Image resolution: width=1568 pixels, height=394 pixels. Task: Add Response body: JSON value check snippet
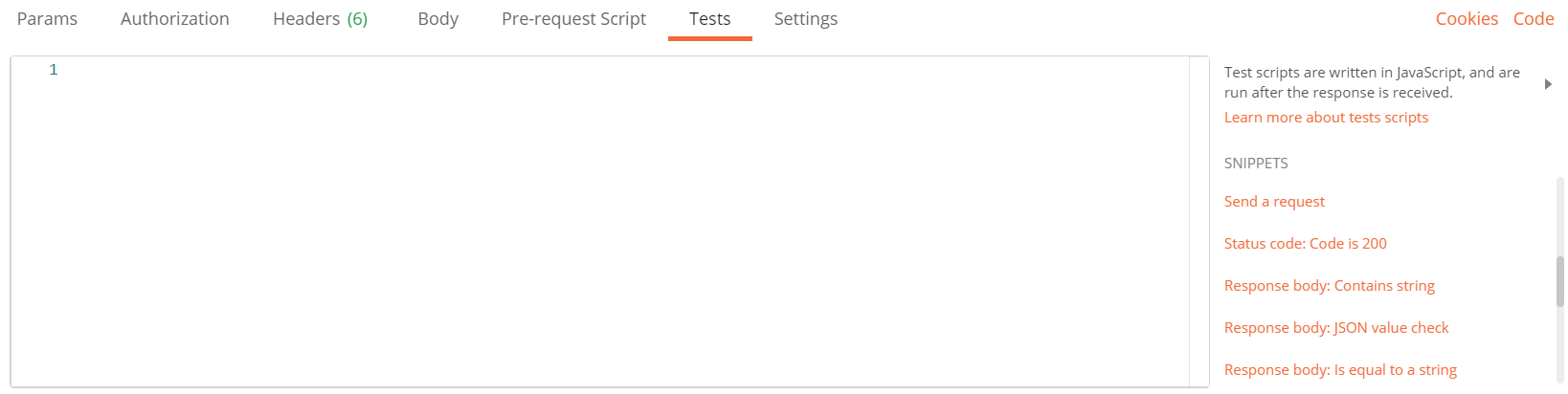point(1336,328)
